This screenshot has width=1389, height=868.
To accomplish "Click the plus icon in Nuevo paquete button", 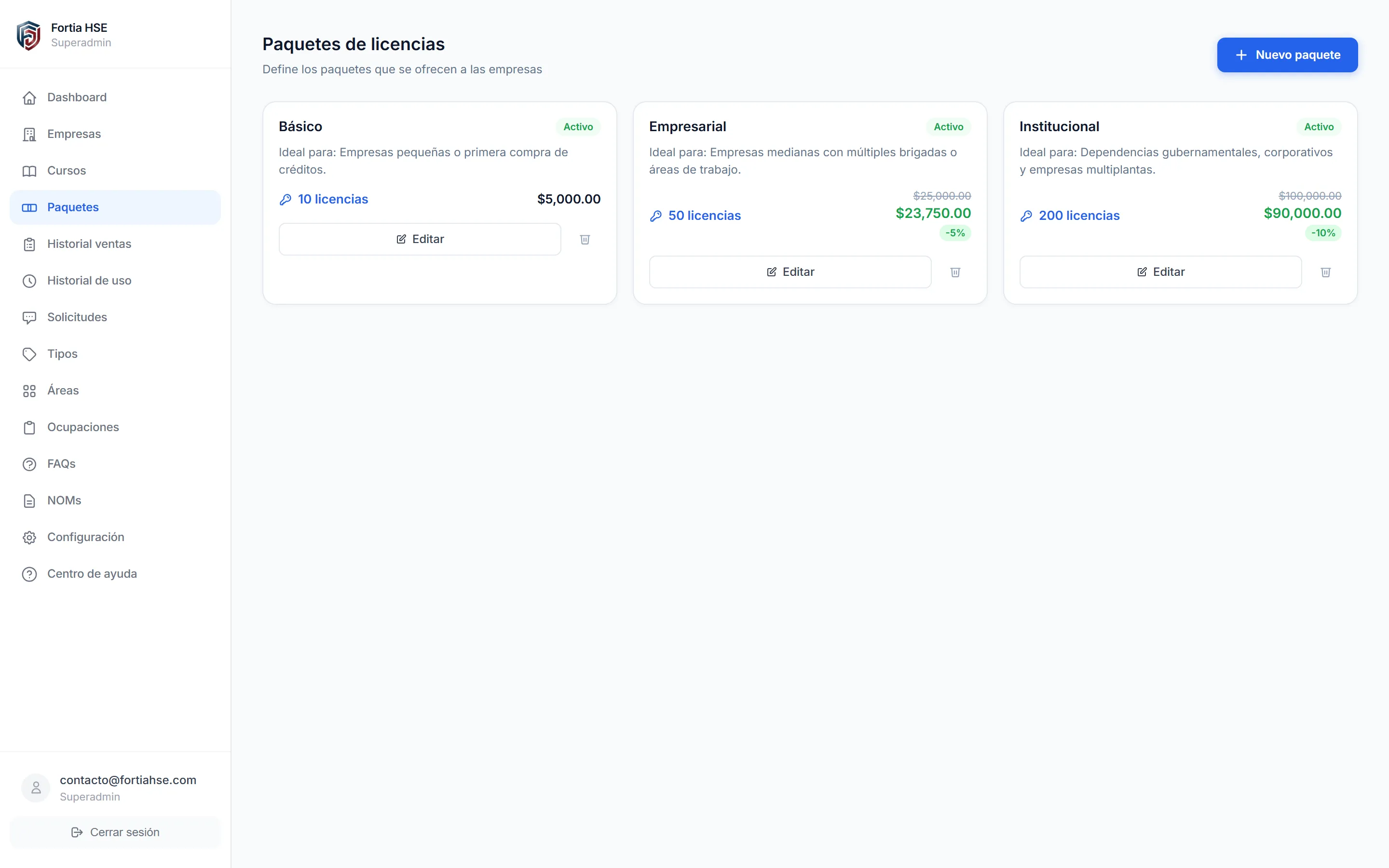I will tap(1241, 55).
